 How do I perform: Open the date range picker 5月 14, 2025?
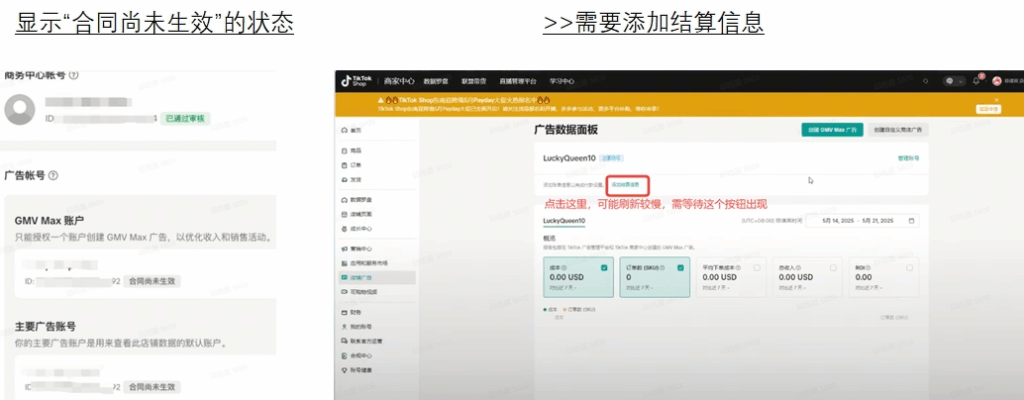pyautogui.click(x=862, y=221)
